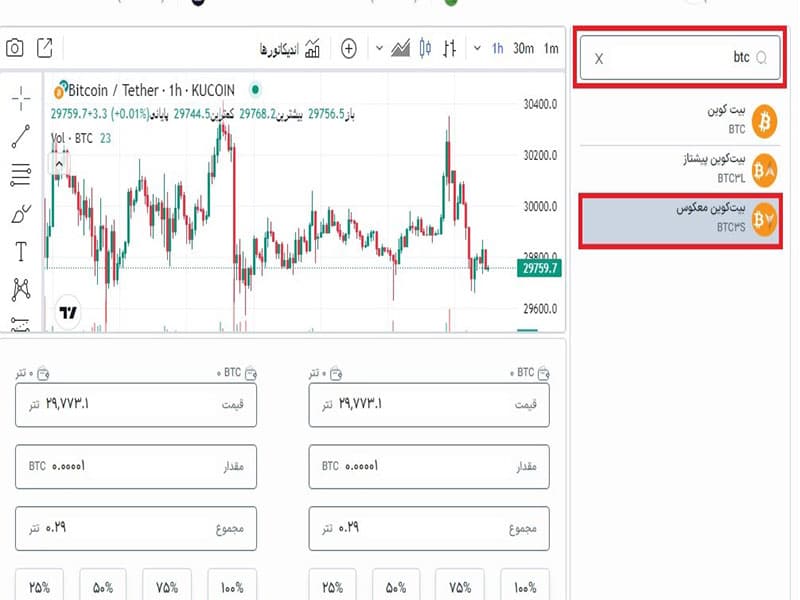The image size is (800, 600).
Task: Select the candlestick chart style
Action: 424,48
